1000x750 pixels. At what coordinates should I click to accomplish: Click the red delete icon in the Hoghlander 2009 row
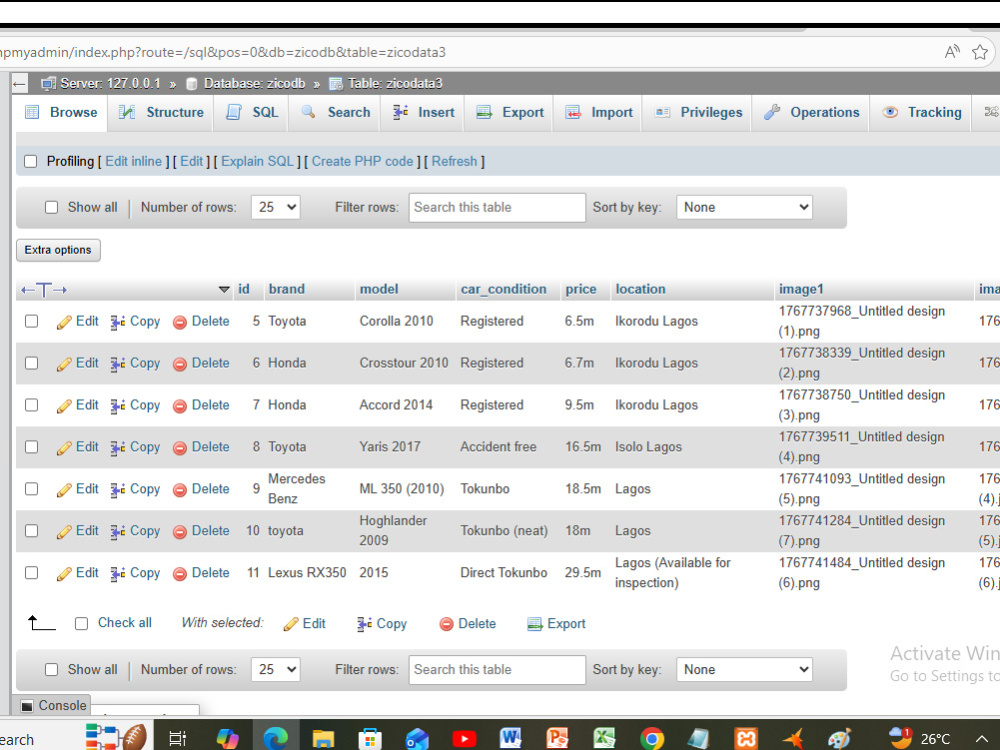point(180,531)
